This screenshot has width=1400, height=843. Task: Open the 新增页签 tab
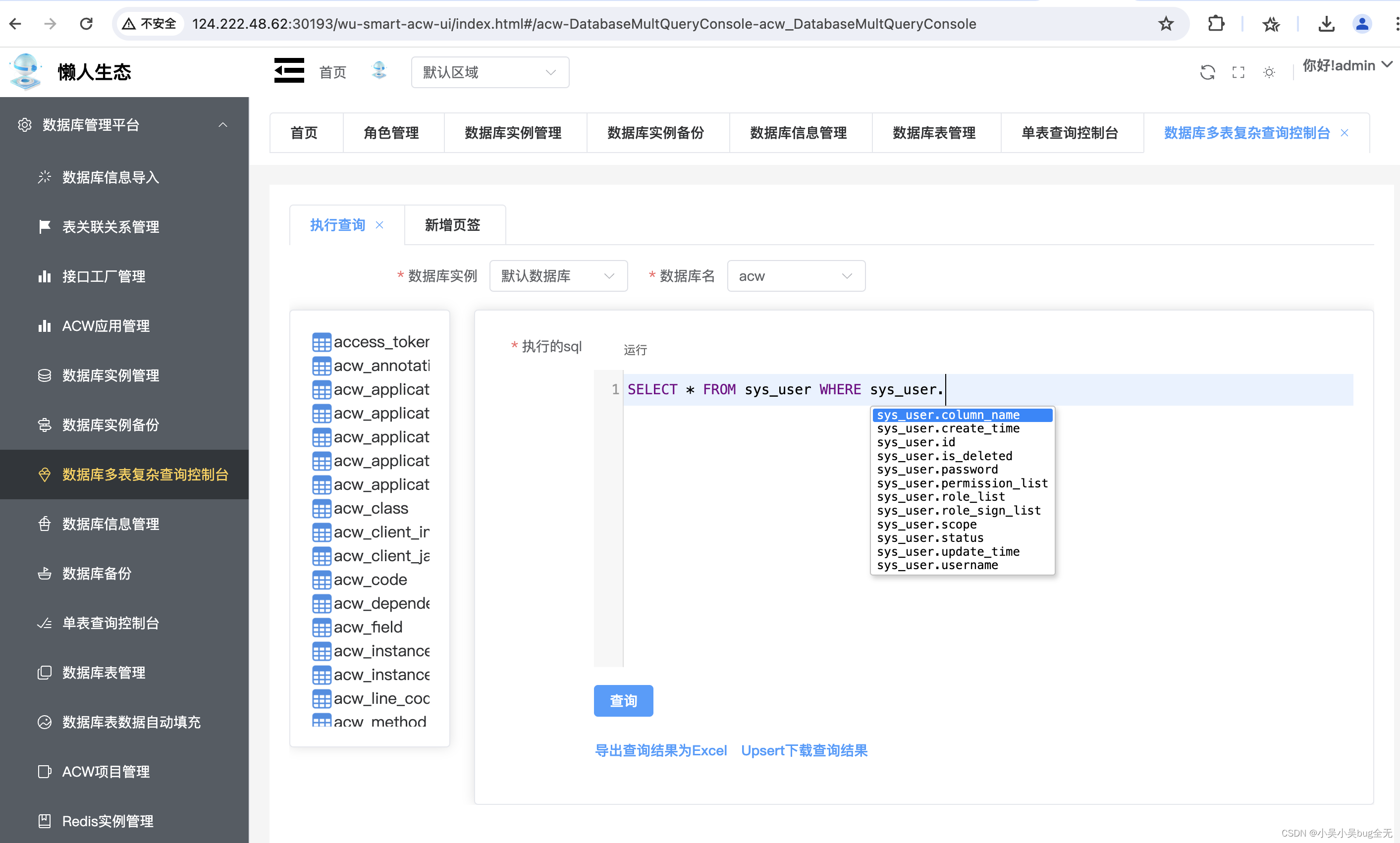453,225
